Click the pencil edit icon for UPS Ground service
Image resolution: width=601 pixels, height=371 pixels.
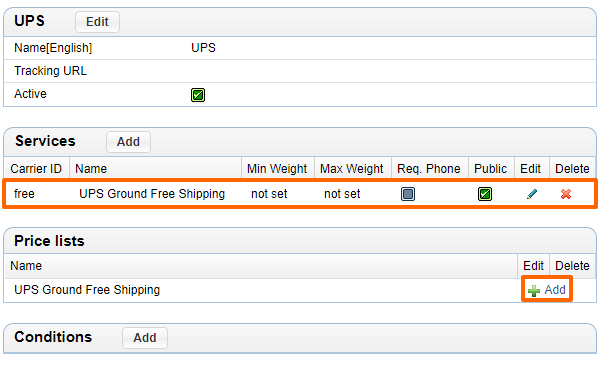coord(532,194)
